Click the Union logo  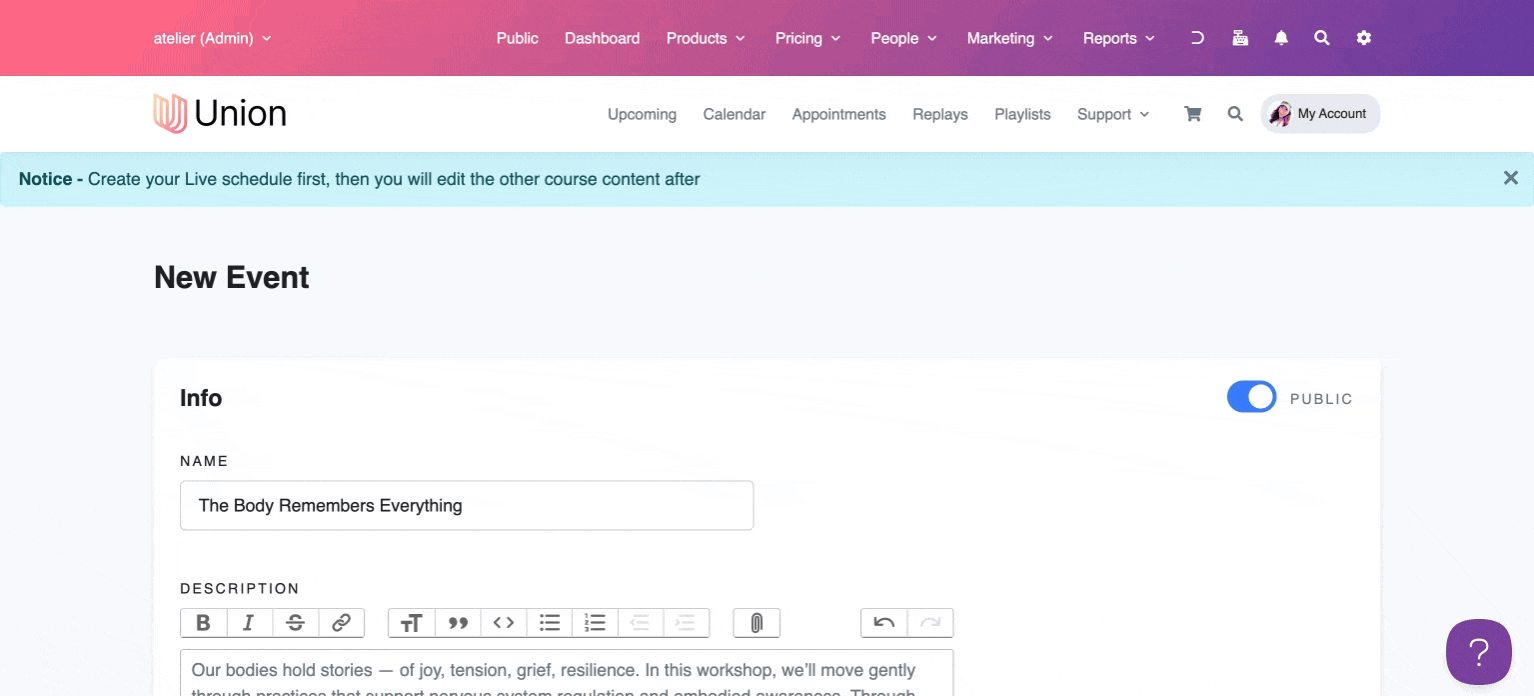pos(220,114)
